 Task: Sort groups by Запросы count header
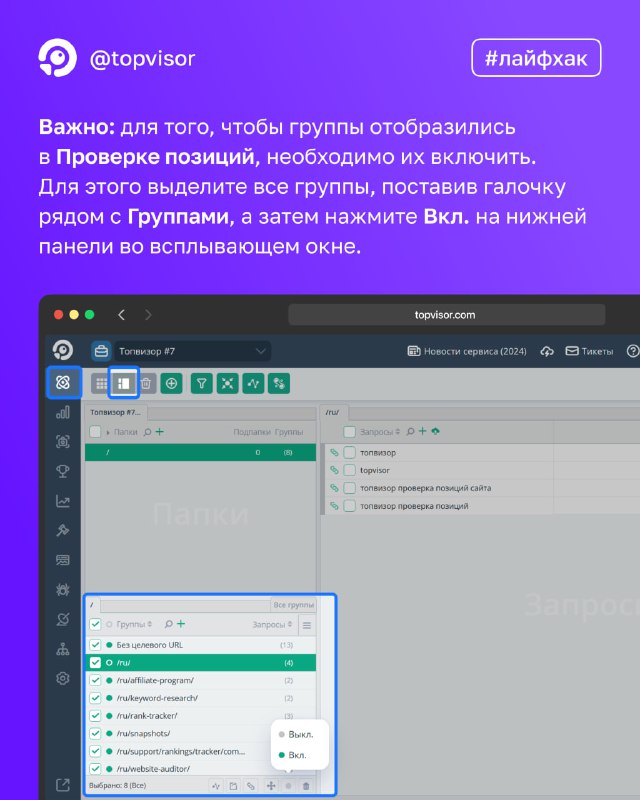click(x=273, y=624)
